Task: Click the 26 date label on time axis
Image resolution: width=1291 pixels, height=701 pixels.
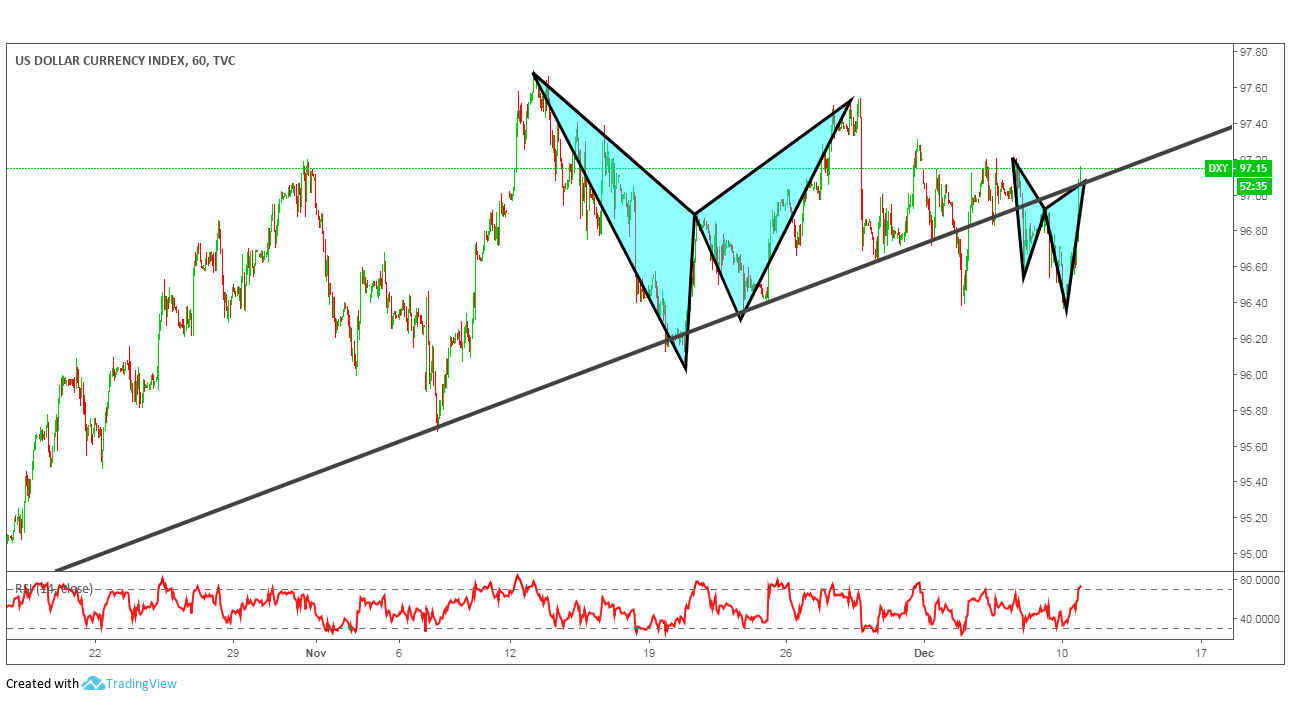Action: click(786, 652)
